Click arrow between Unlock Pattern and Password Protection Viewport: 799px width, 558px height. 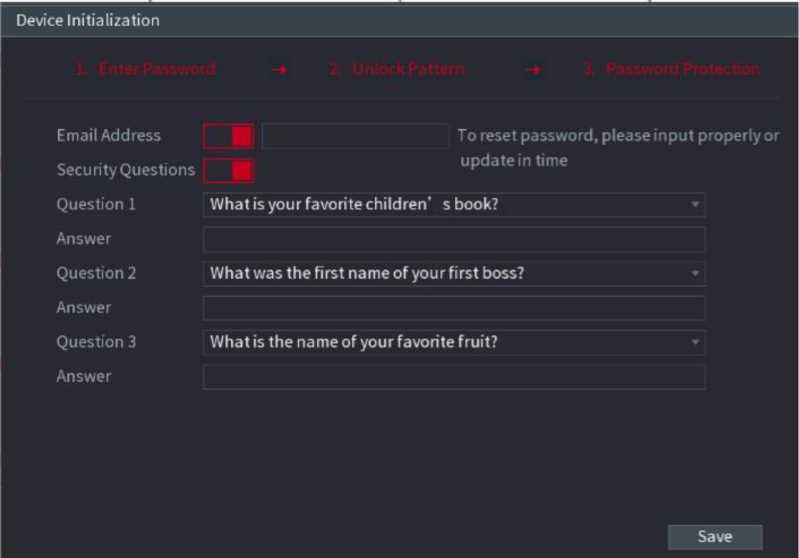534,70
